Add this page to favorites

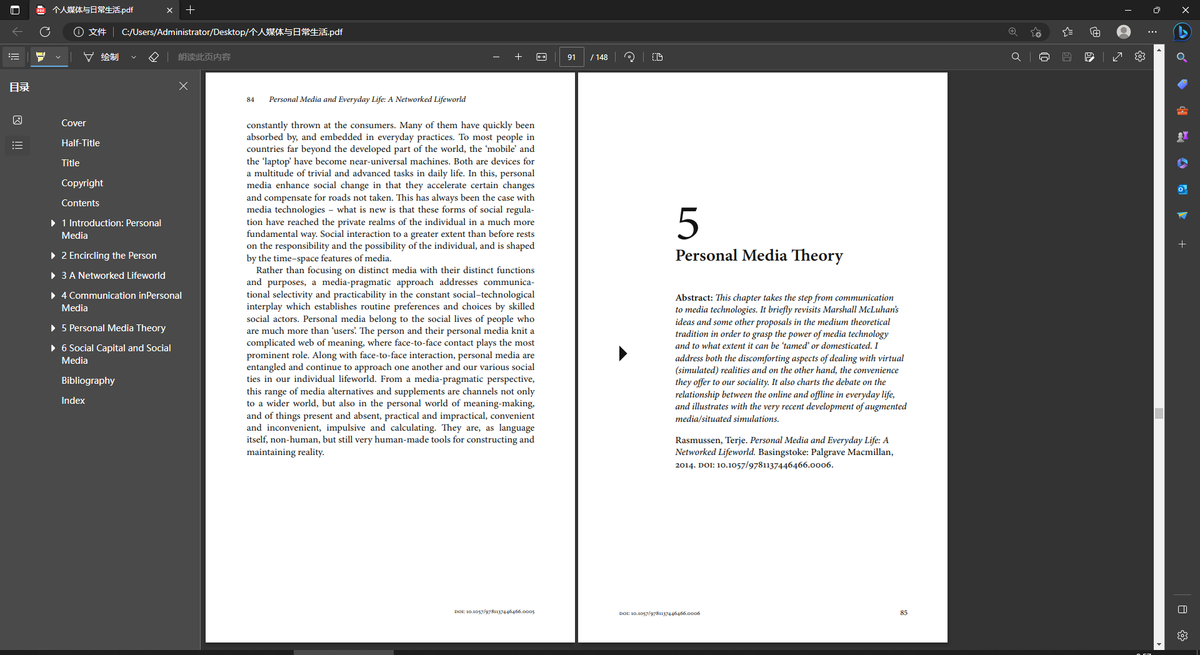pos(1037,32)
